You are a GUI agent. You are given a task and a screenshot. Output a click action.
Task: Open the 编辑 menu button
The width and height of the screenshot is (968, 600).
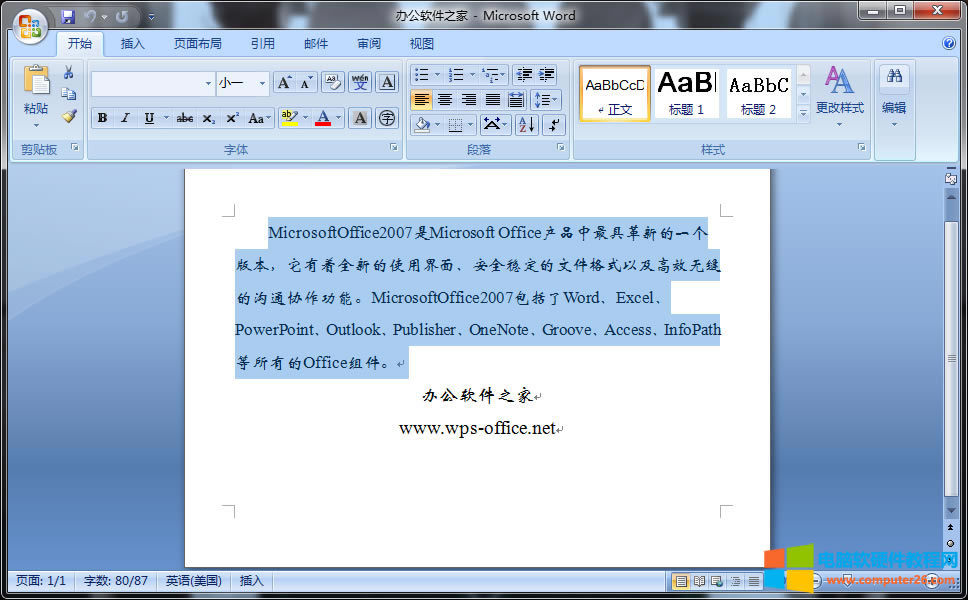point(894,96)
